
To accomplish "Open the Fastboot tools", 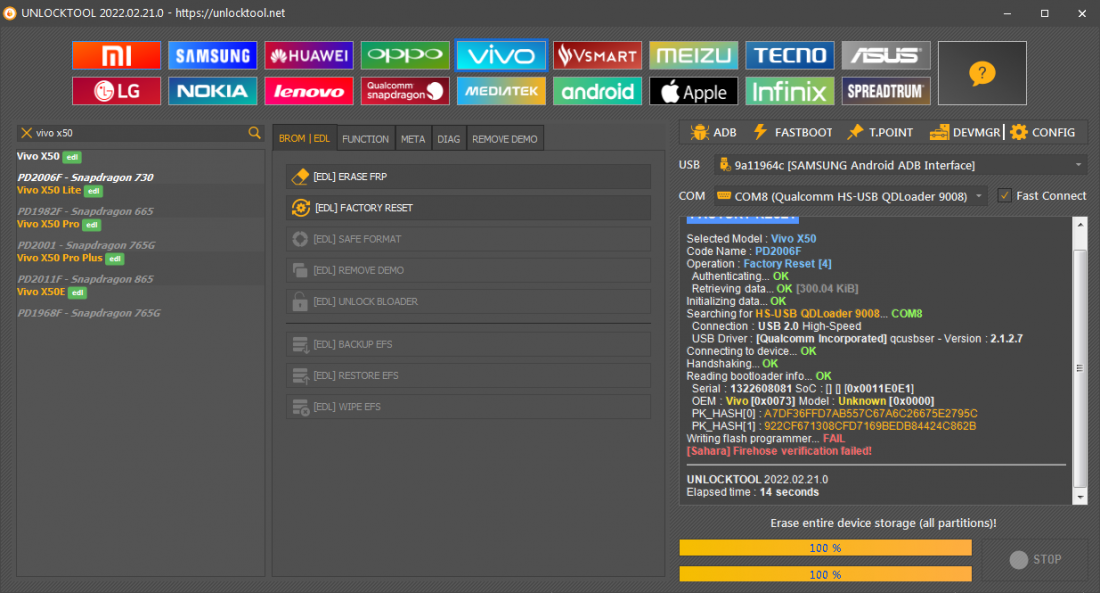I will point(793,132).
